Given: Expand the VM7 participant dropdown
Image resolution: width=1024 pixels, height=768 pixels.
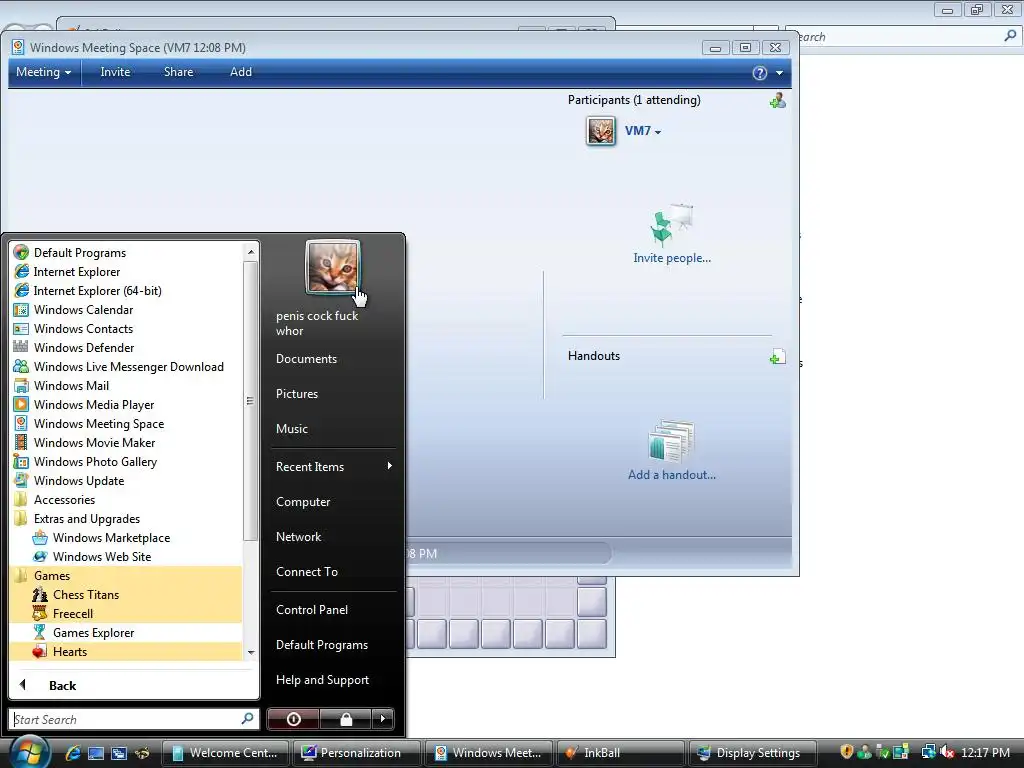Looking at the screenshot, I should coord(658,132).
